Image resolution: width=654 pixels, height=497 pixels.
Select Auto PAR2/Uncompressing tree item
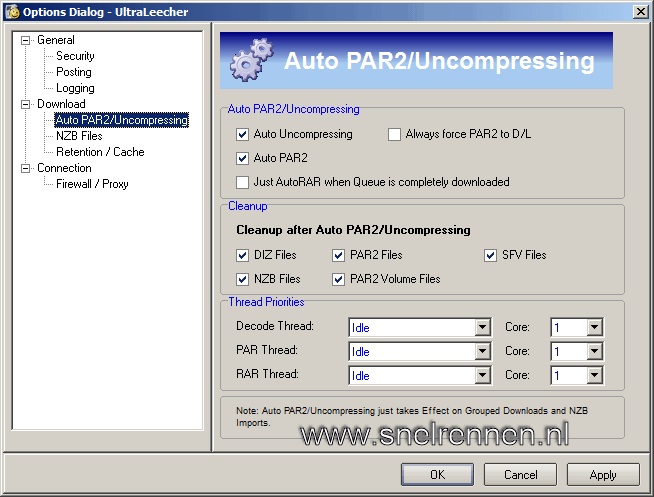(121, 120)
